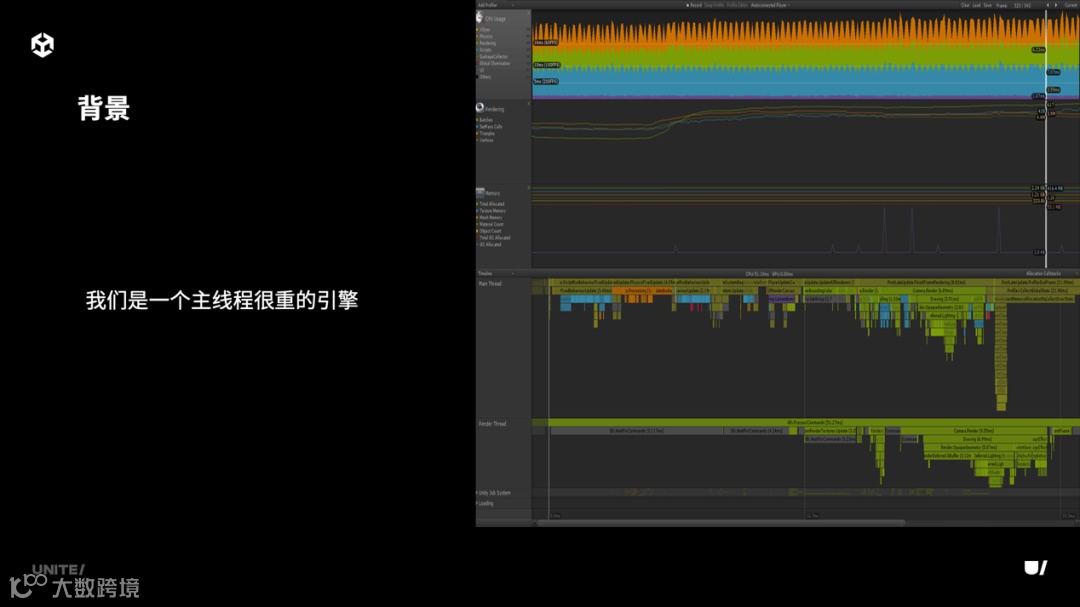
Task: Jump to Current frame button
Action: pyautogui.click(x=1071, y=5)
